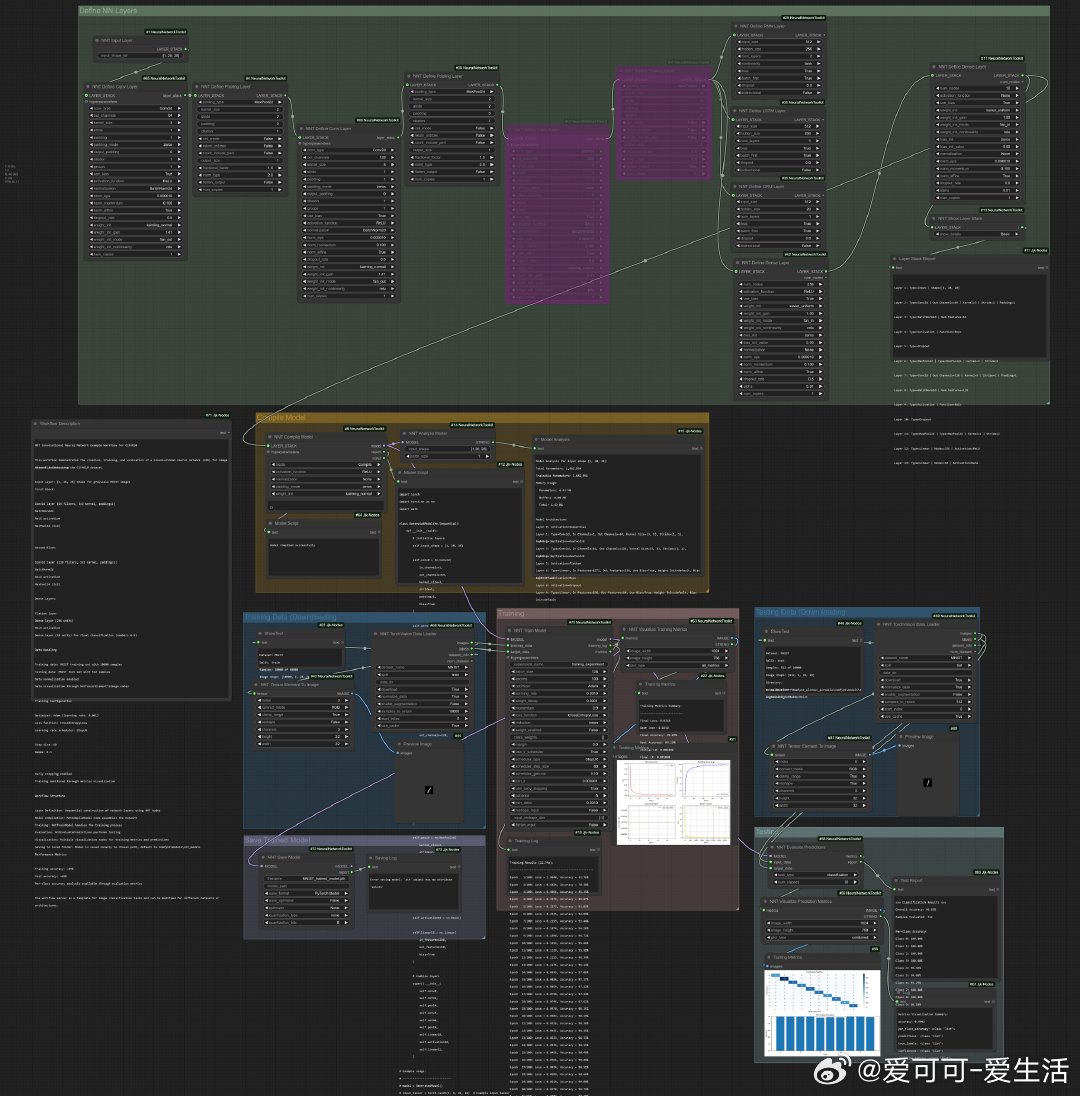The height and width of the screenshot is (1096, 1080).
Task: Edit input_shape_str field in NNT Input Layer
Action: (140, 56)
